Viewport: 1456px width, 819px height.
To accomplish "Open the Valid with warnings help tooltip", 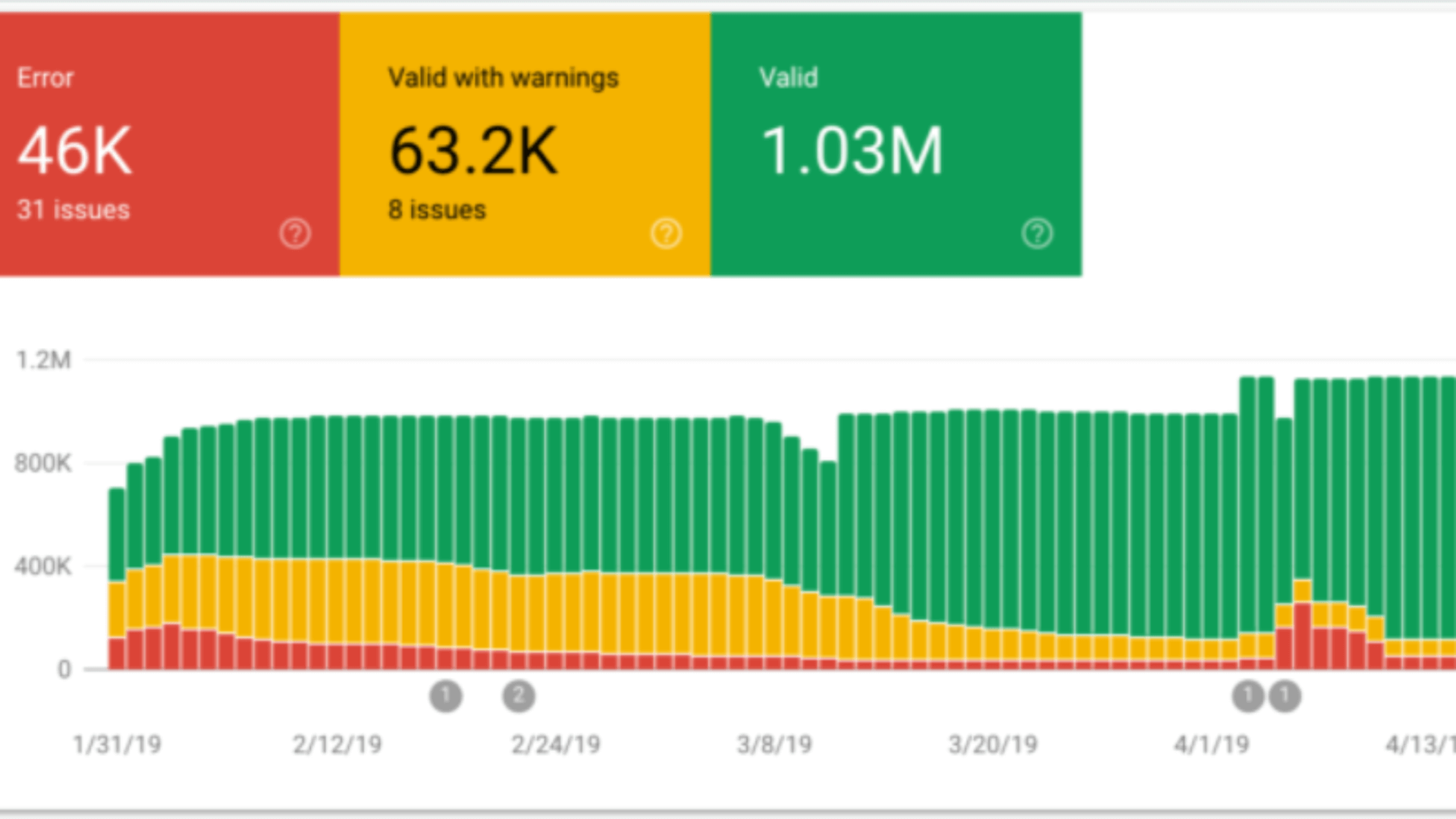I will (x=666, y=234).
